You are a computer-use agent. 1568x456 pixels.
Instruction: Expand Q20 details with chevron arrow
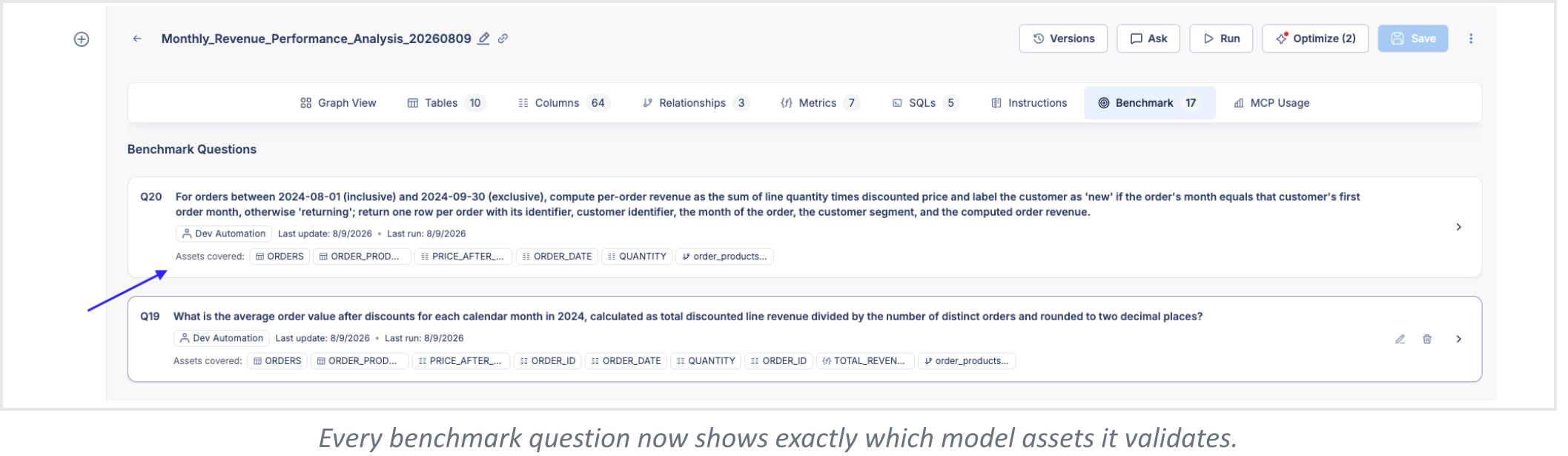(x=1458, y=227)
